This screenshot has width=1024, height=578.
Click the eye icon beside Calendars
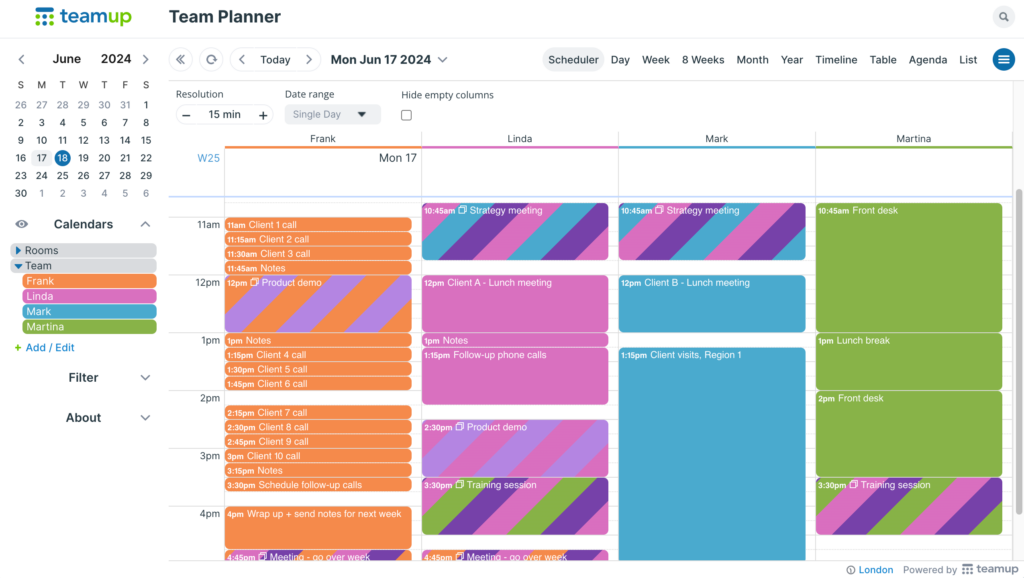(21, 224)
